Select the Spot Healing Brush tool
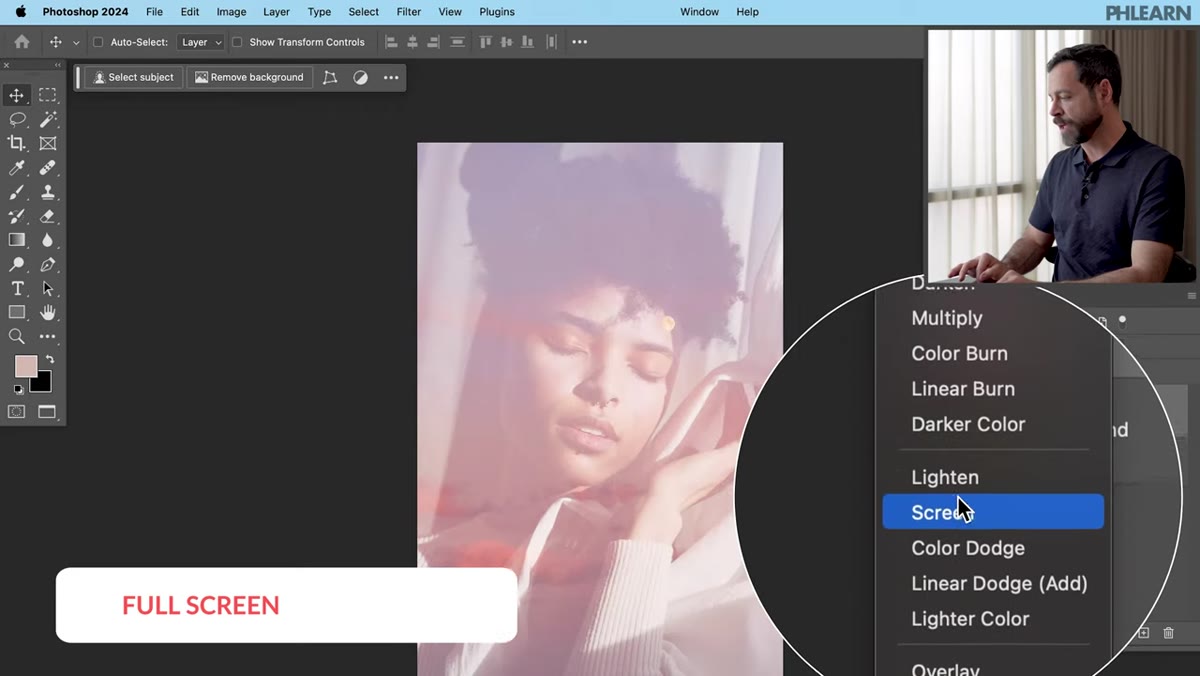 tap(47, 168)
